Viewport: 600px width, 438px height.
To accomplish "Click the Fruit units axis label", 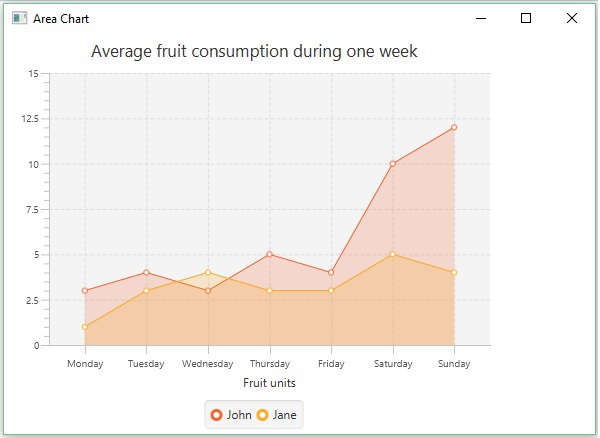I will click(x=270, y=382).
